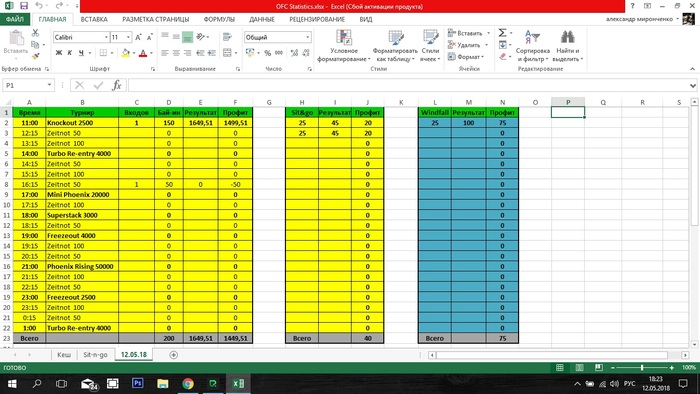
Task: Toggle underline Ч formatting
Action: click(81, 53)
